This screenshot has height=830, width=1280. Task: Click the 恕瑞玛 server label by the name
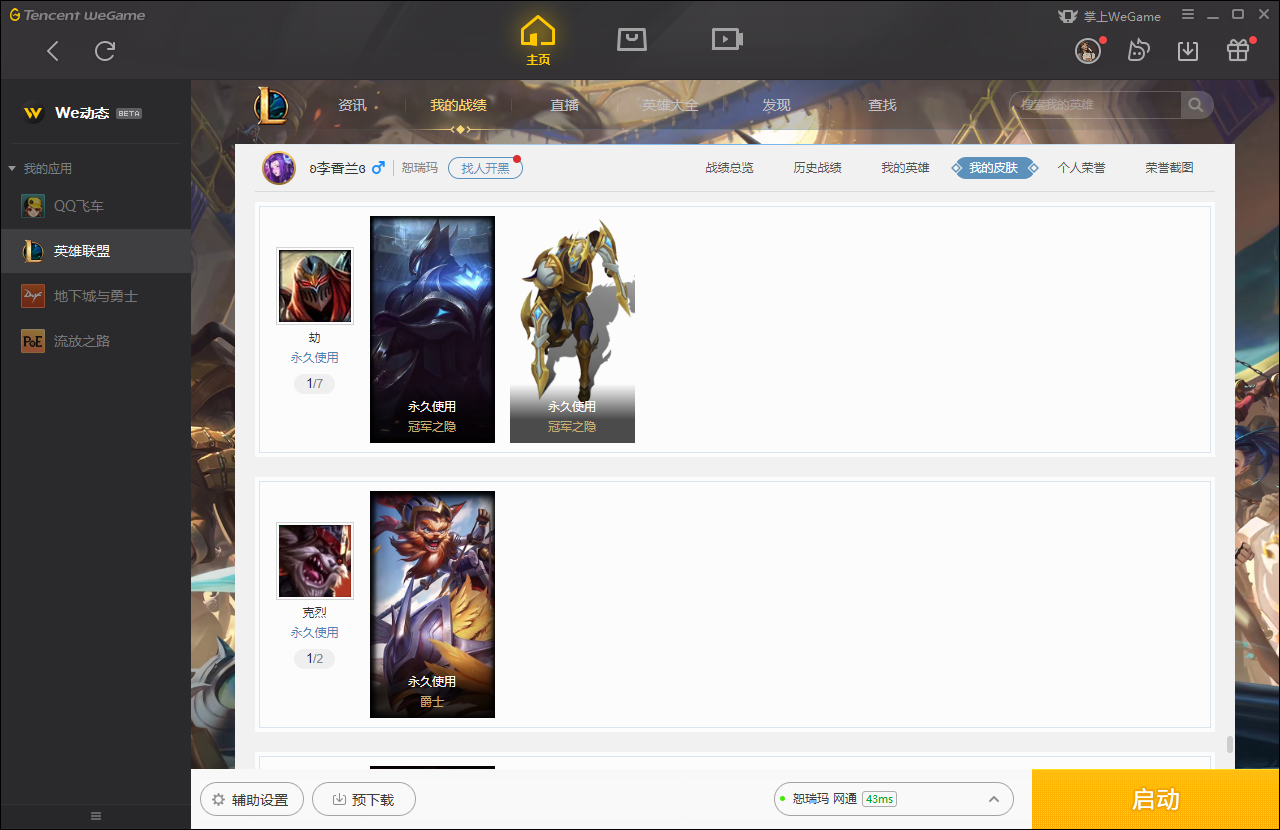pos(420,168)
